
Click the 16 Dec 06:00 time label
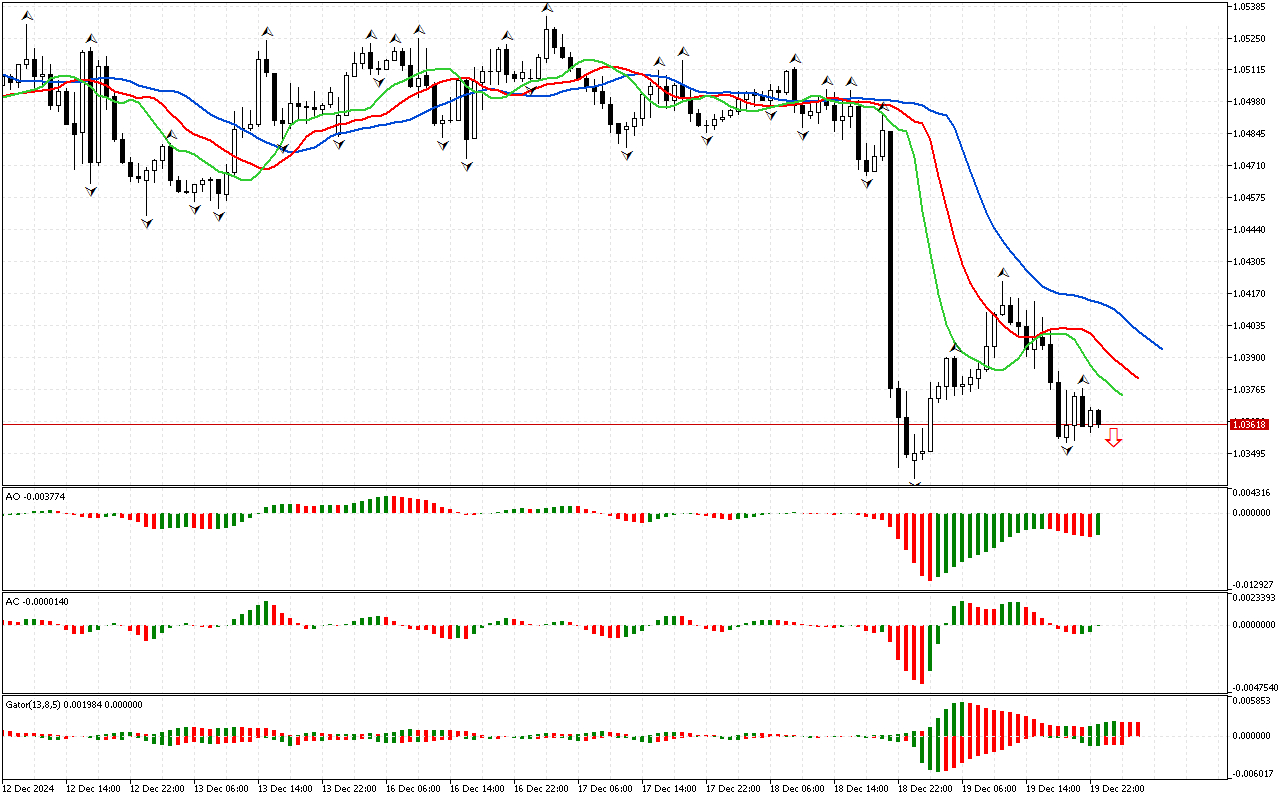pos(413,789)
